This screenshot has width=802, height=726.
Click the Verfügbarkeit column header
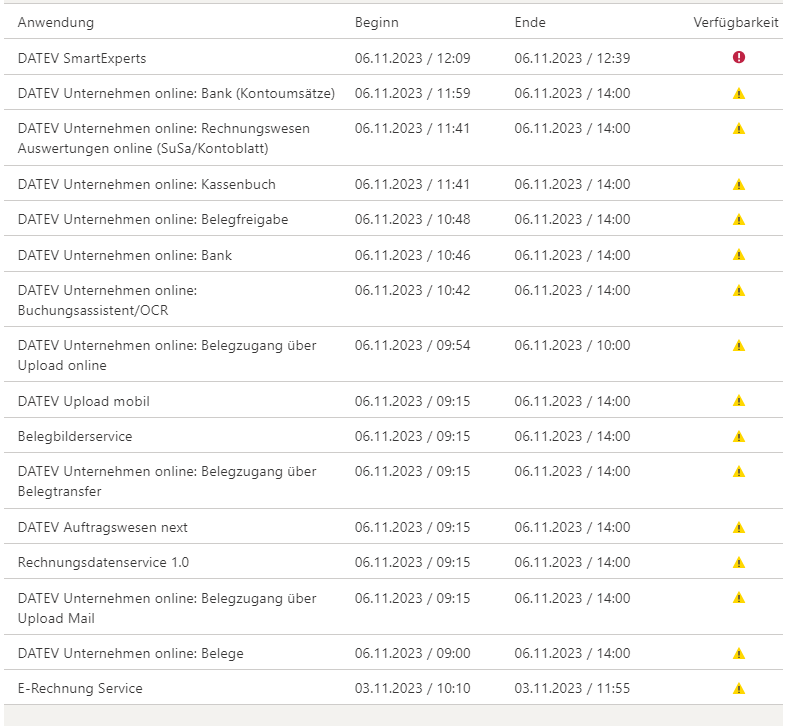click(736, 23)
